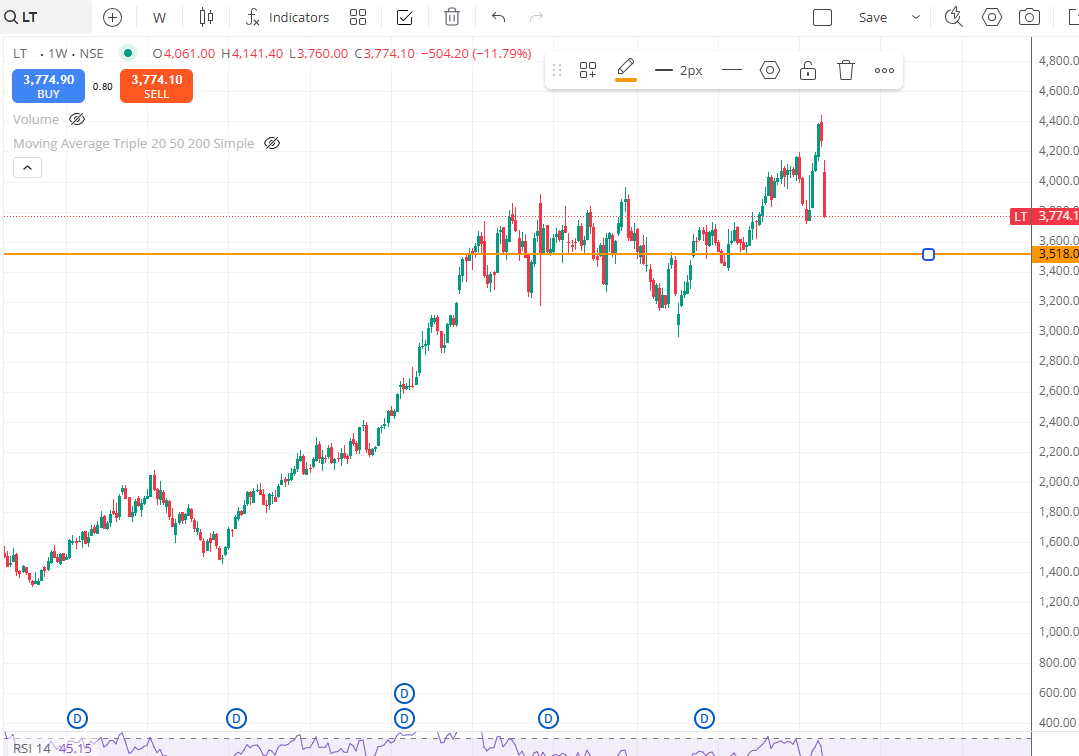Open the line style selector
Image resolution: width=1079 pixels, height=756 pixels.
pyautogui.click(x=732, y=70)
